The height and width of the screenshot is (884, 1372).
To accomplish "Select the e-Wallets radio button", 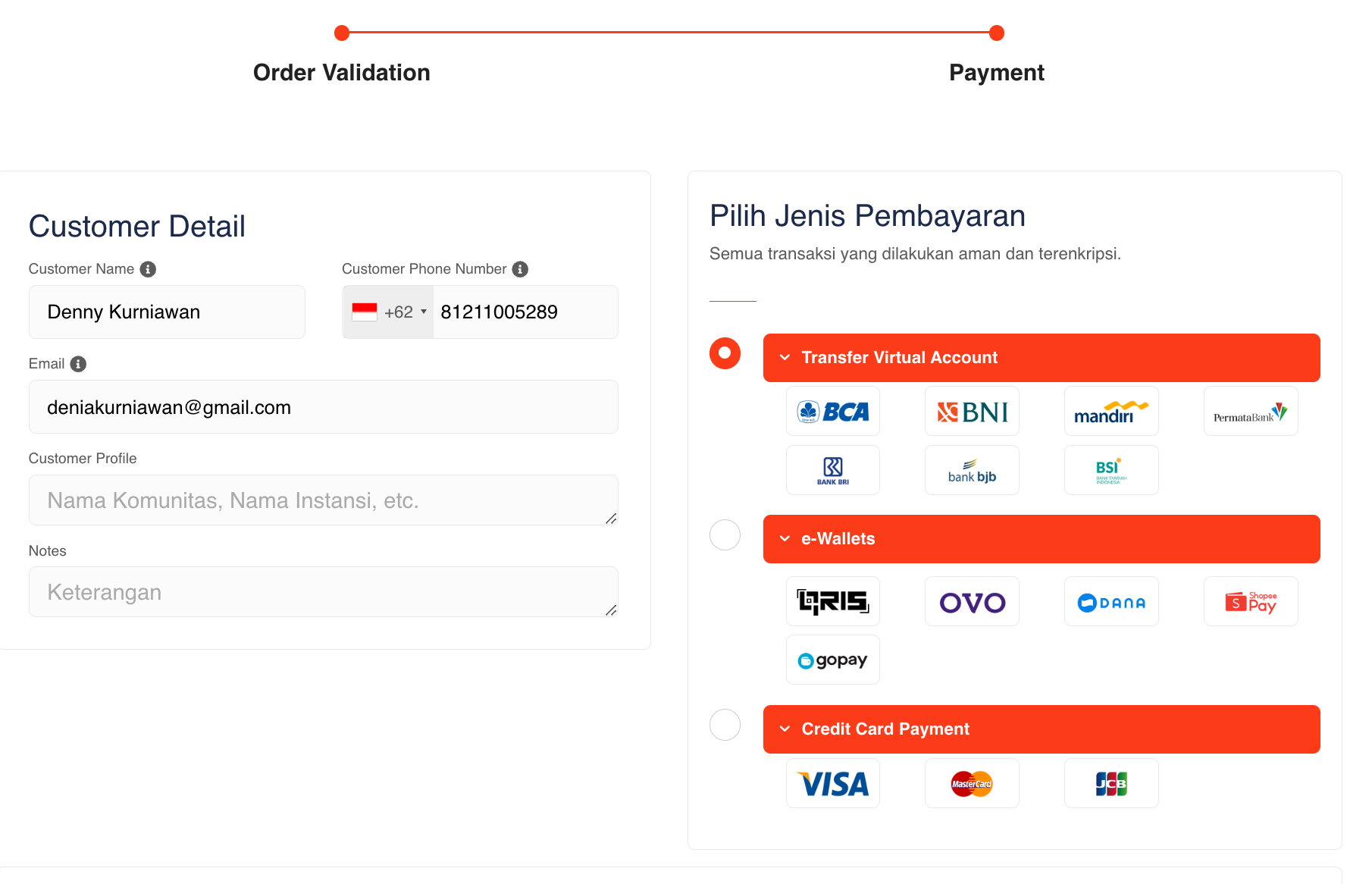I will (x=725, y=535).
